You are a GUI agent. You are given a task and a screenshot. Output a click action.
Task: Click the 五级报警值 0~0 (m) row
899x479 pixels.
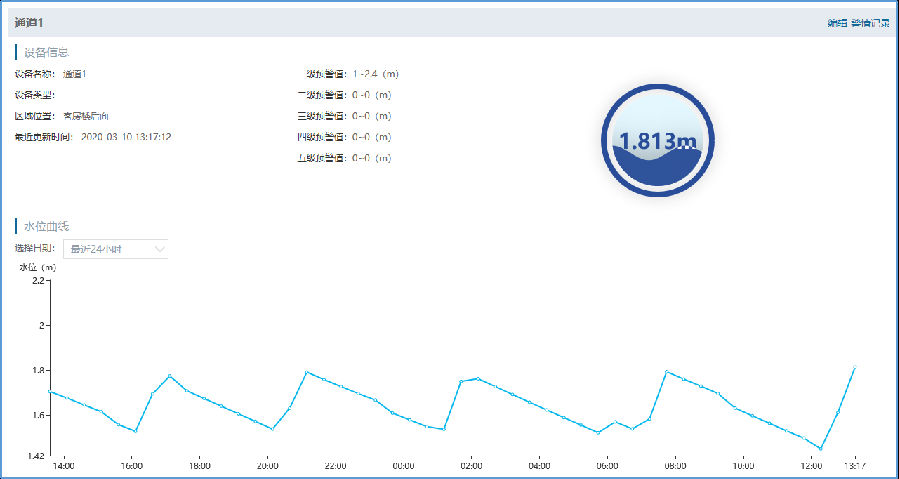tap(345, 158)
